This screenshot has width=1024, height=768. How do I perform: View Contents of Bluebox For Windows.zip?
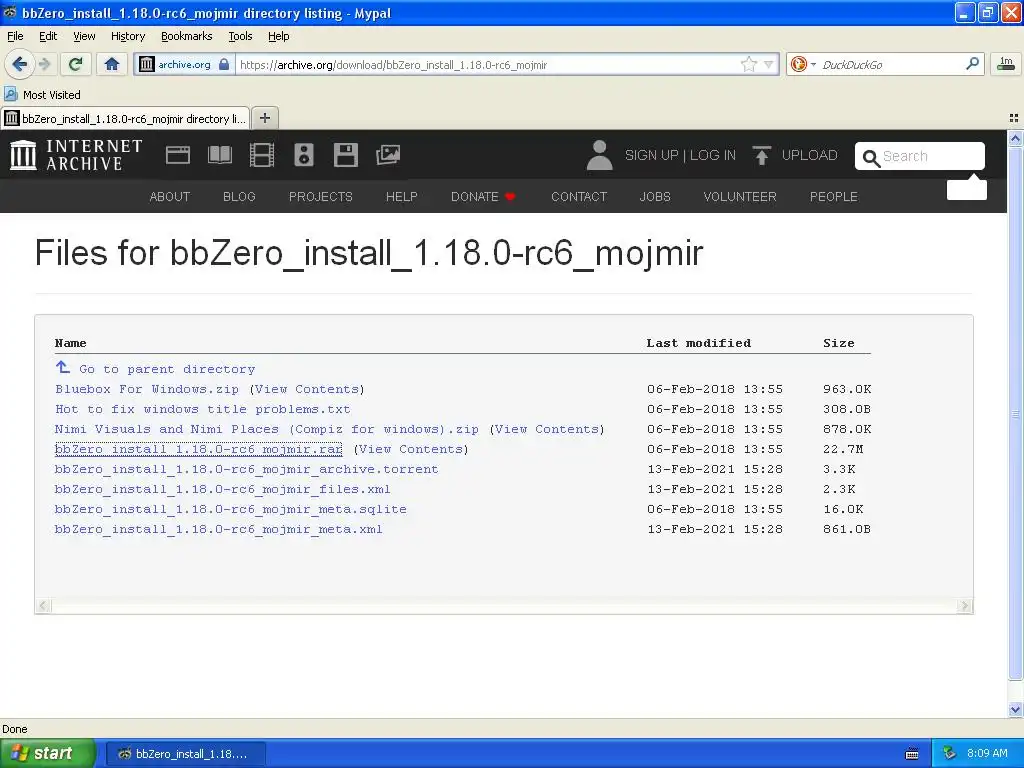click(x=307, y=389)
